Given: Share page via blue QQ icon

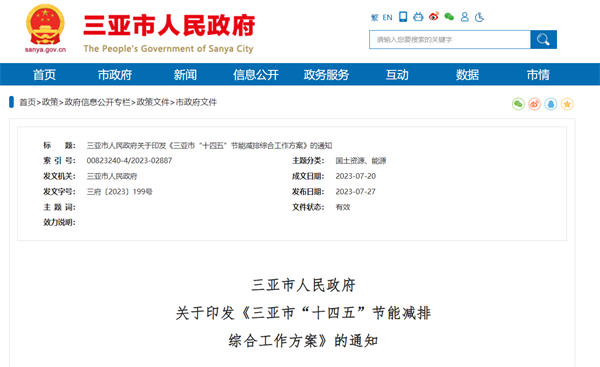Looking at the screenshot, I should coord(551,104).
